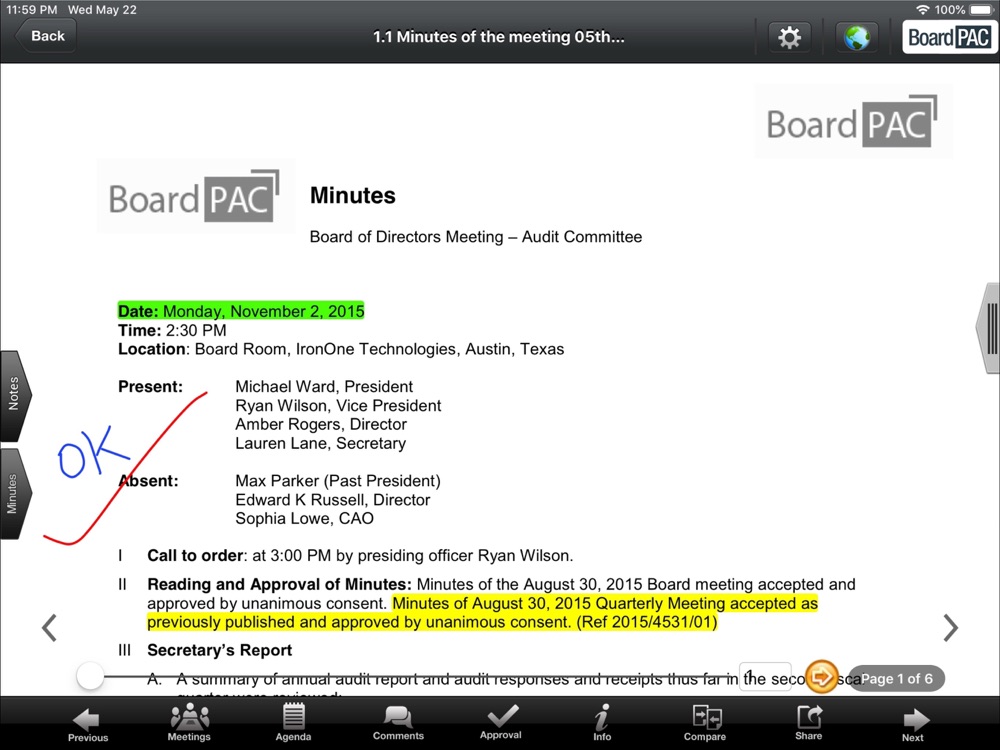The width and height of the screenshot is (1000, 750).
Task: Tap 'Call to order' heading
Action: point(195,555)
